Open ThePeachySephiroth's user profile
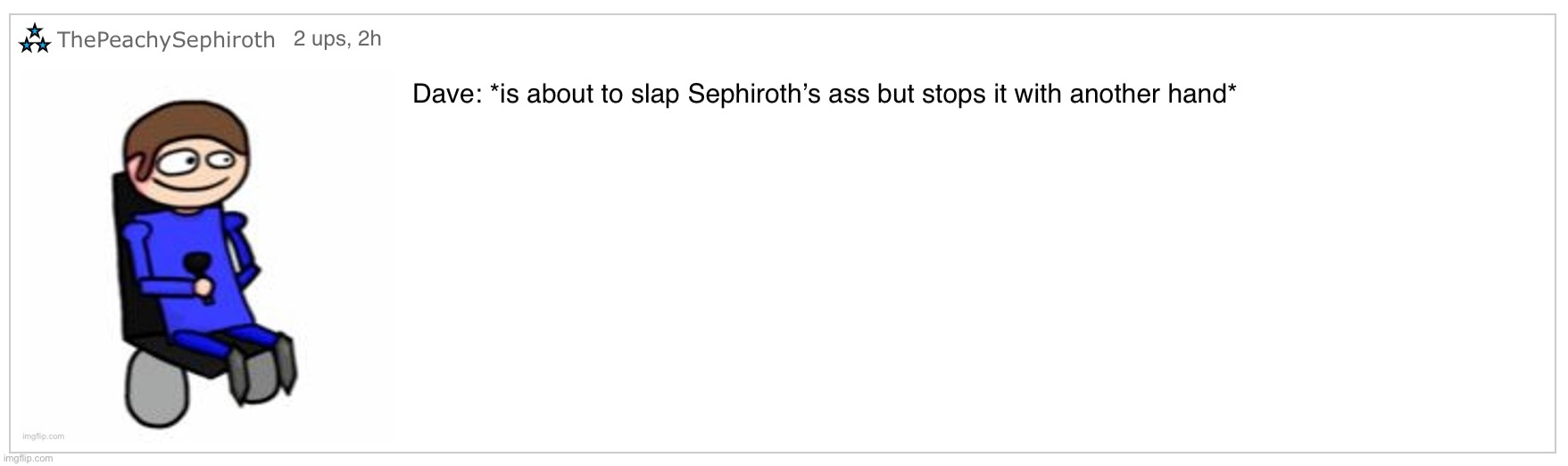The width and height of the screenshot is (1568, 466). [x=166, y=40]
